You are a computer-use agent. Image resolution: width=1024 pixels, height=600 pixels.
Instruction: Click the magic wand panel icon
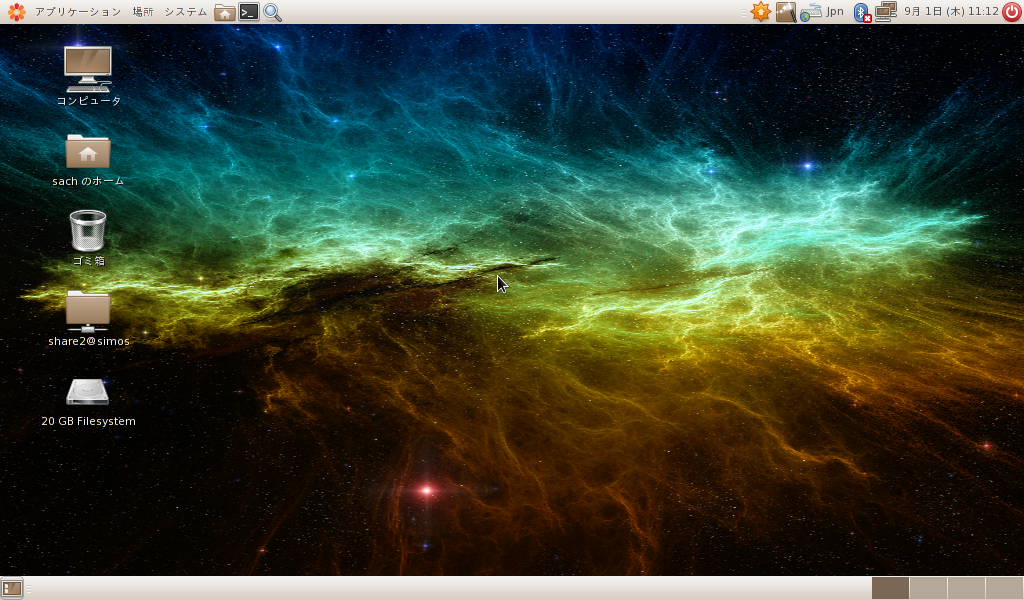click(x=786, y=12)
